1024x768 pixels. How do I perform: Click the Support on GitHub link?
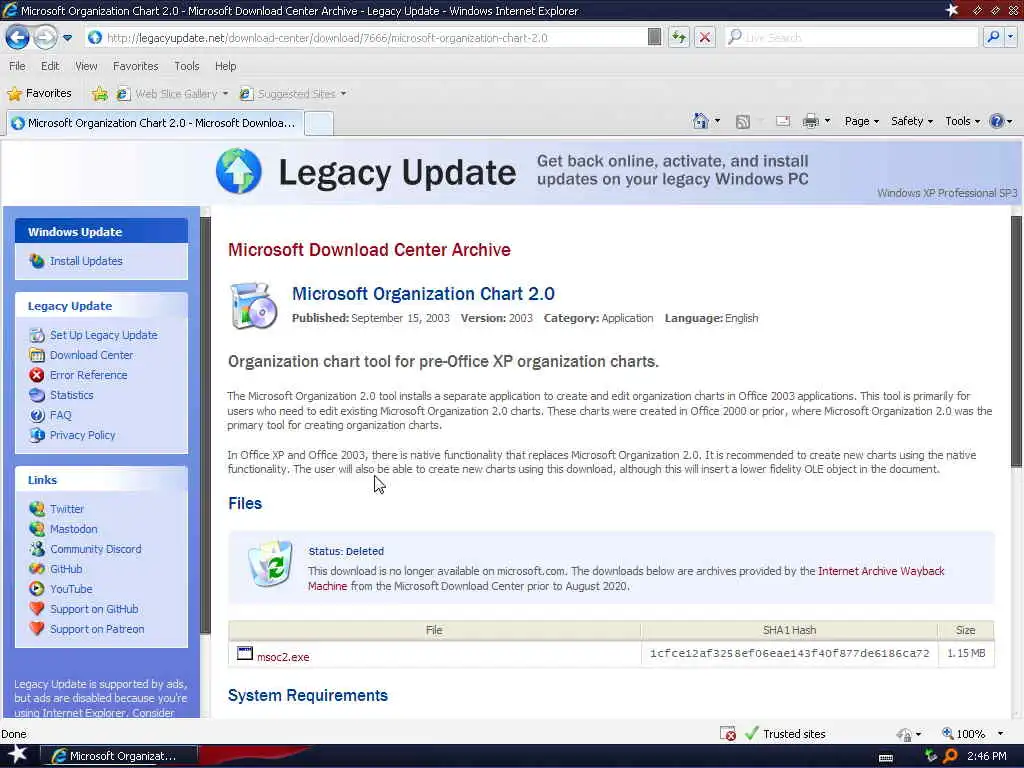pos(94,609)
